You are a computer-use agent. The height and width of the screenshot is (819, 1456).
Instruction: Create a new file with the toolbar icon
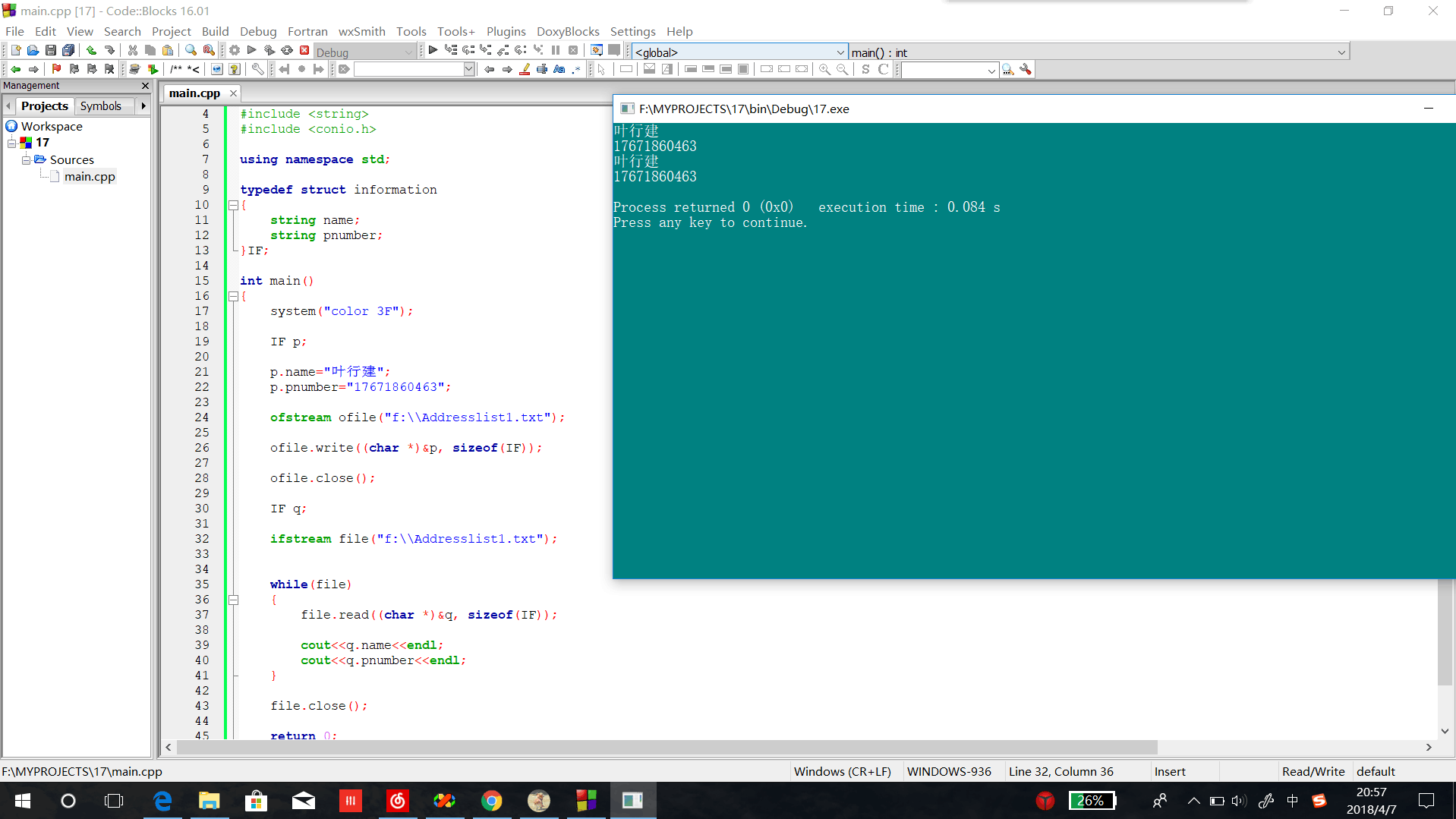click(x=15, y=50)
